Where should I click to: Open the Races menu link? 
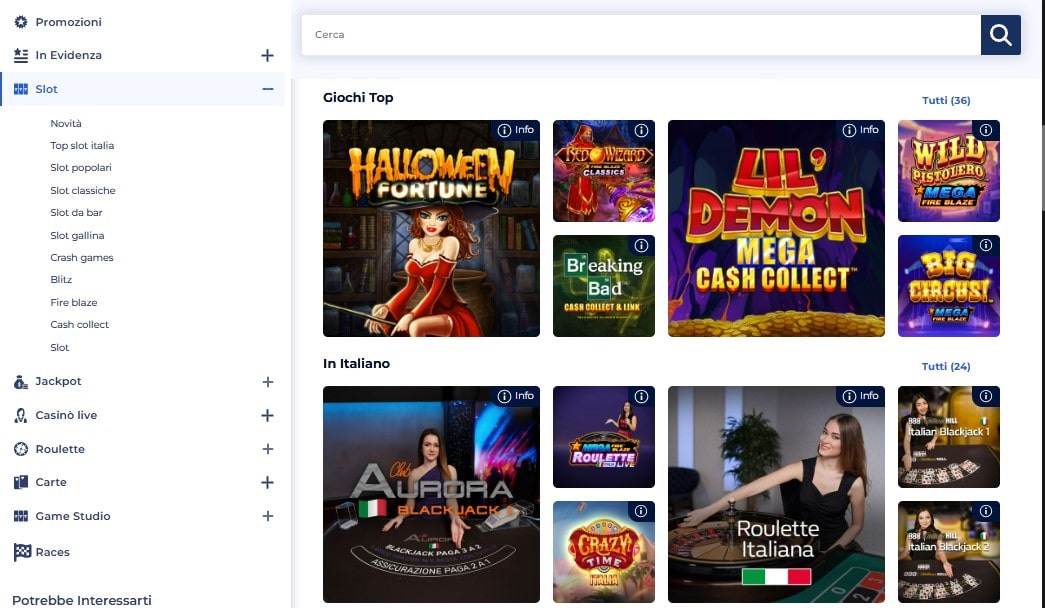coord(52,552)
